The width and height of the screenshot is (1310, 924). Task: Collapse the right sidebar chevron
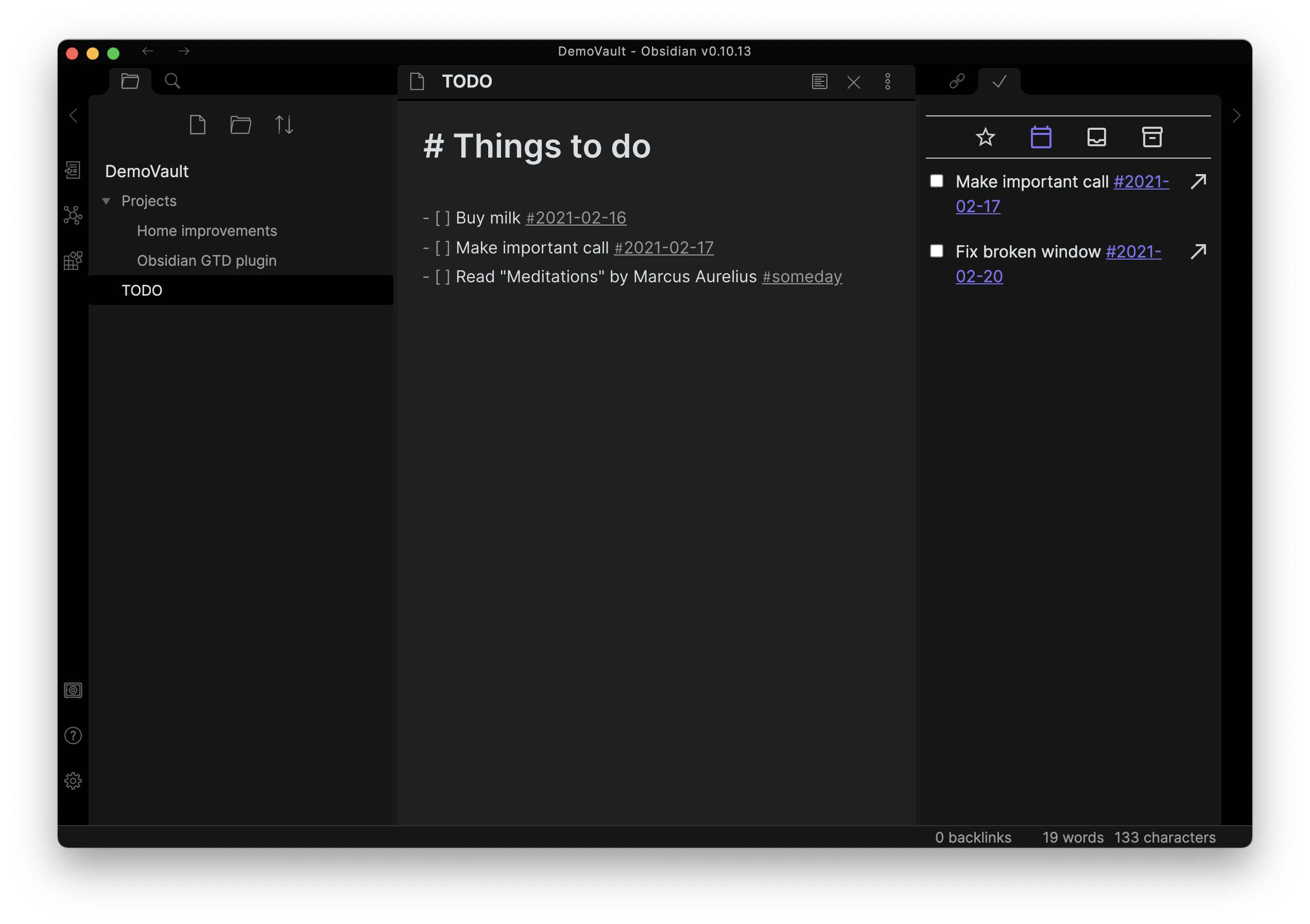pyautogui.click(x=1236, y=116)
